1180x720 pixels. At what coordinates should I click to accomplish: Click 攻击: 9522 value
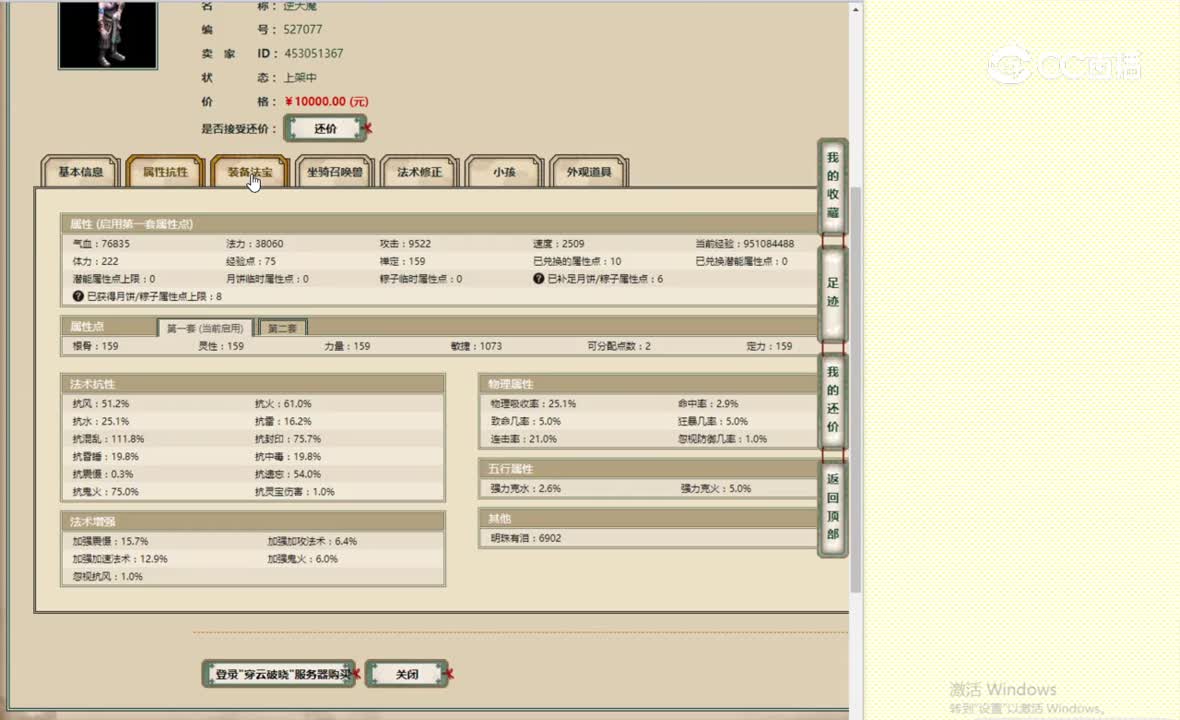pyautogui.click(x=405, y=244)
